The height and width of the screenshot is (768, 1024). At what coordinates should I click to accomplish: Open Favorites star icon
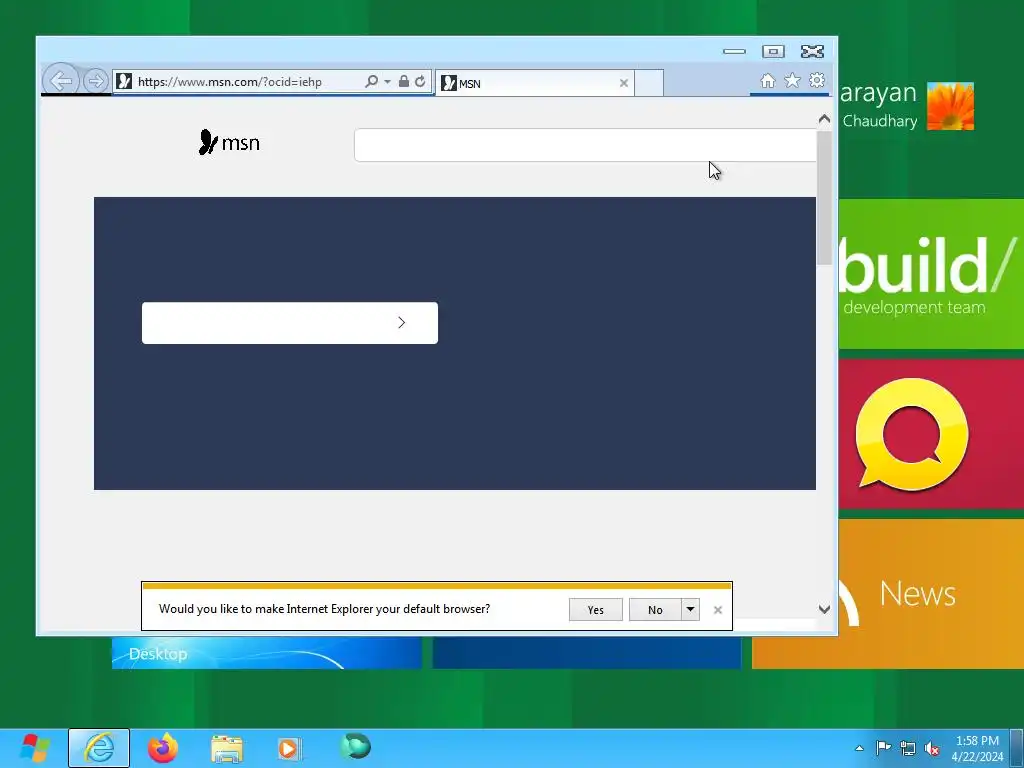792,80
